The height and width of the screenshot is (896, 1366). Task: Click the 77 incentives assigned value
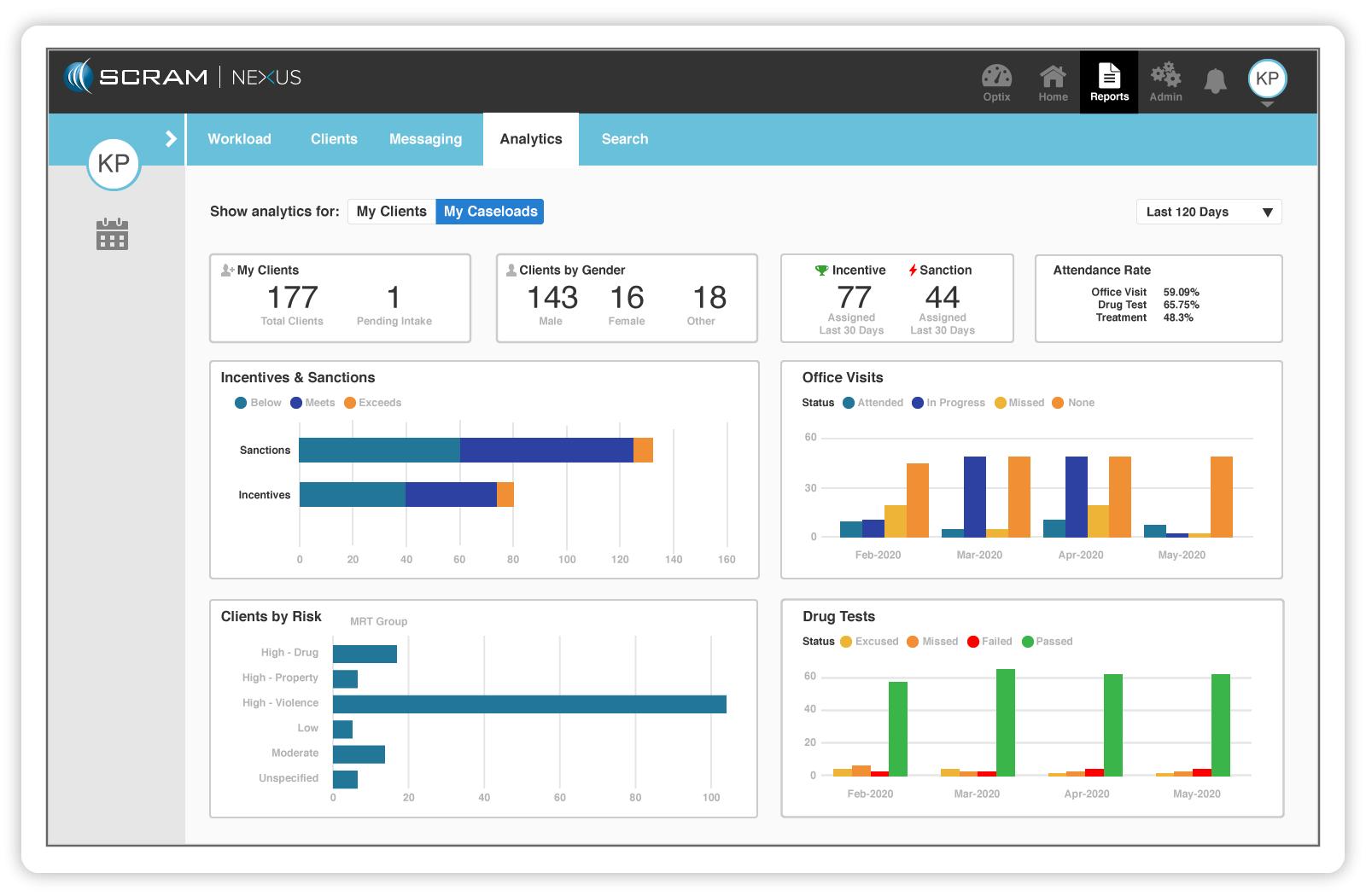pyautogui.click(x=855, y=298)
